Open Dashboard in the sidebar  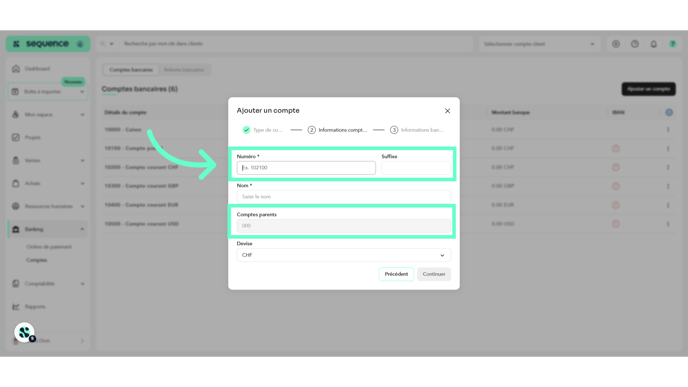(x=47, y=69)
